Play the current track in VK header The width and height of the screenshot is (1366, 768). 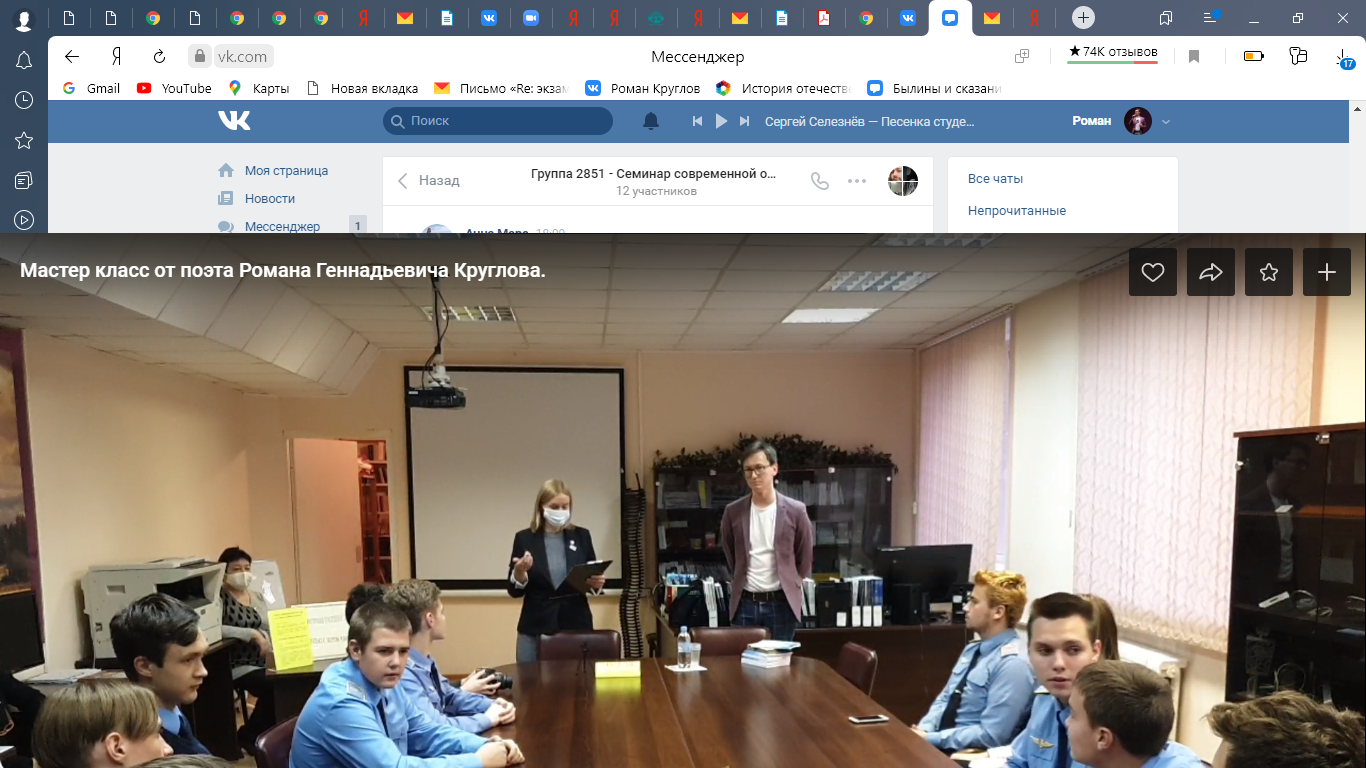coord(721,121)
